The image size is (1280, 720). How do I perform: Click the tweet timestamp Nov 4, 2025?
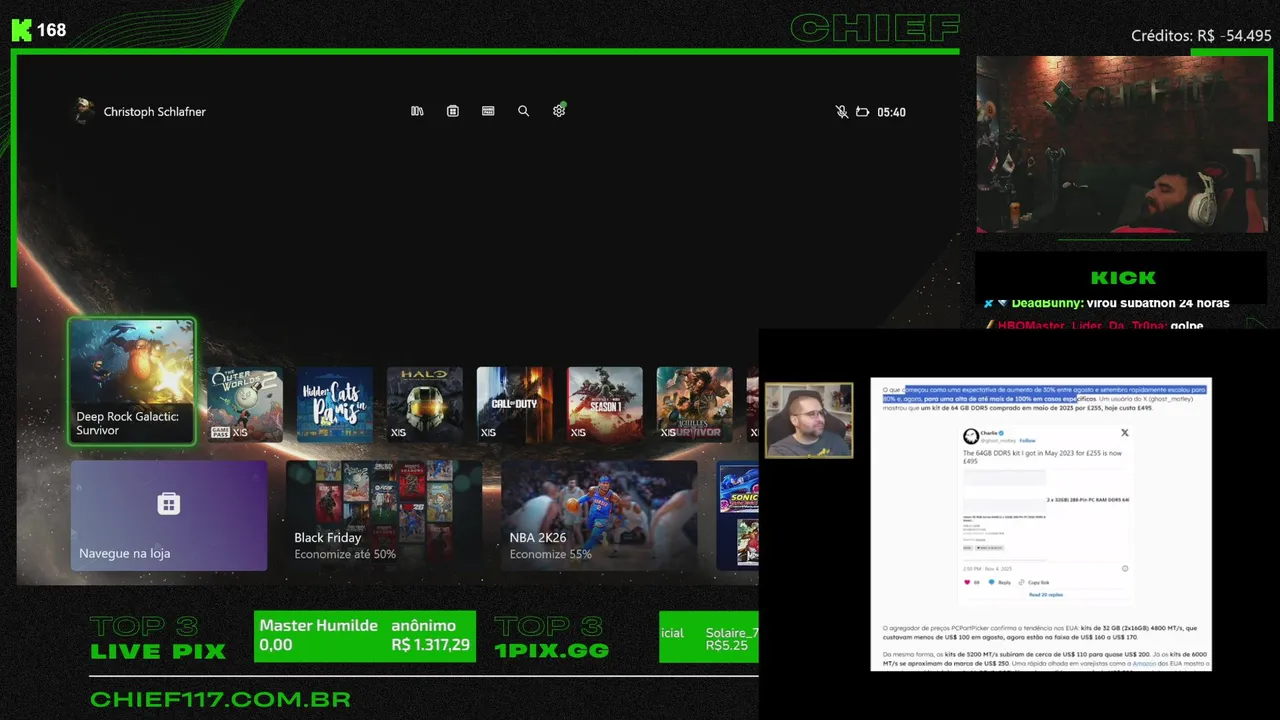pos(988,568)
